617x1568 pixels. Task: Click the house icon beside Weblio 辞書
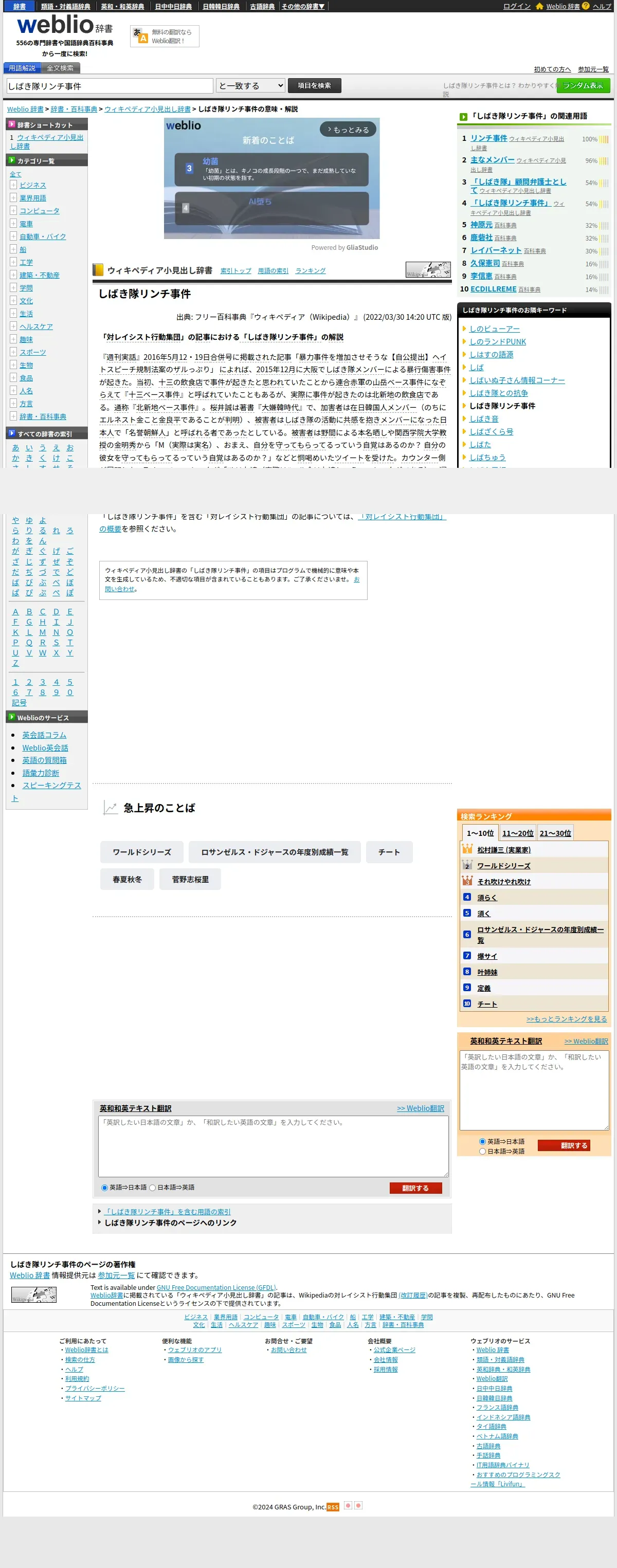pos(539,6)
